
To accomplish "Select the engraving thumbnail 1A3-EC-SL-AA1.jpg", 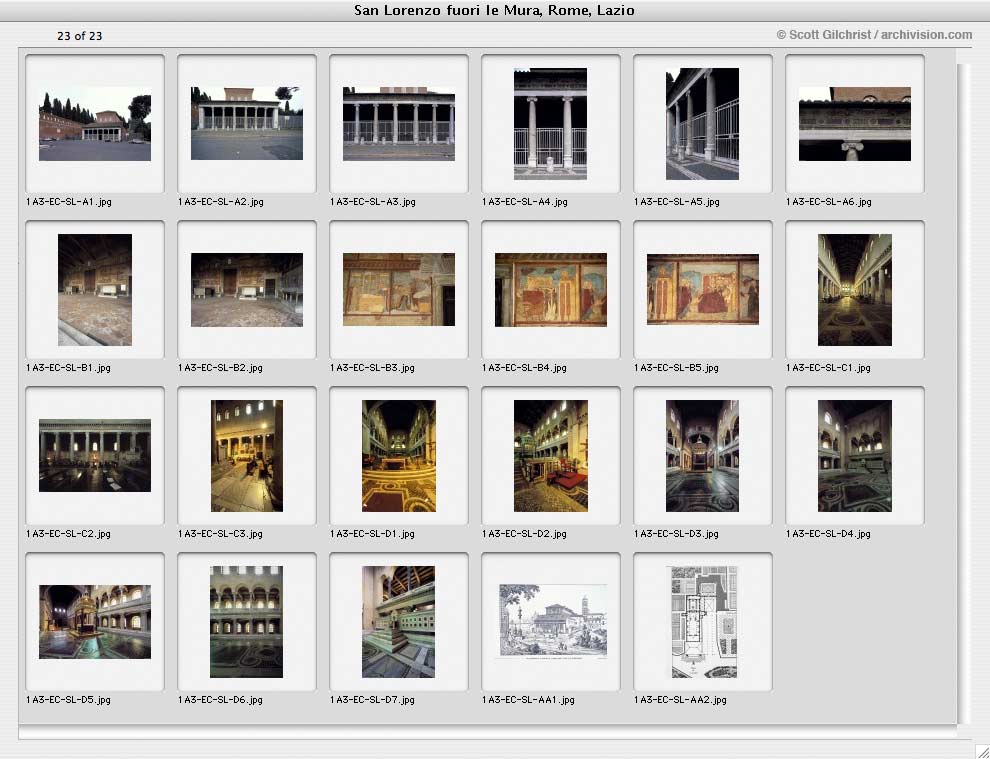I will click(553, 621).
